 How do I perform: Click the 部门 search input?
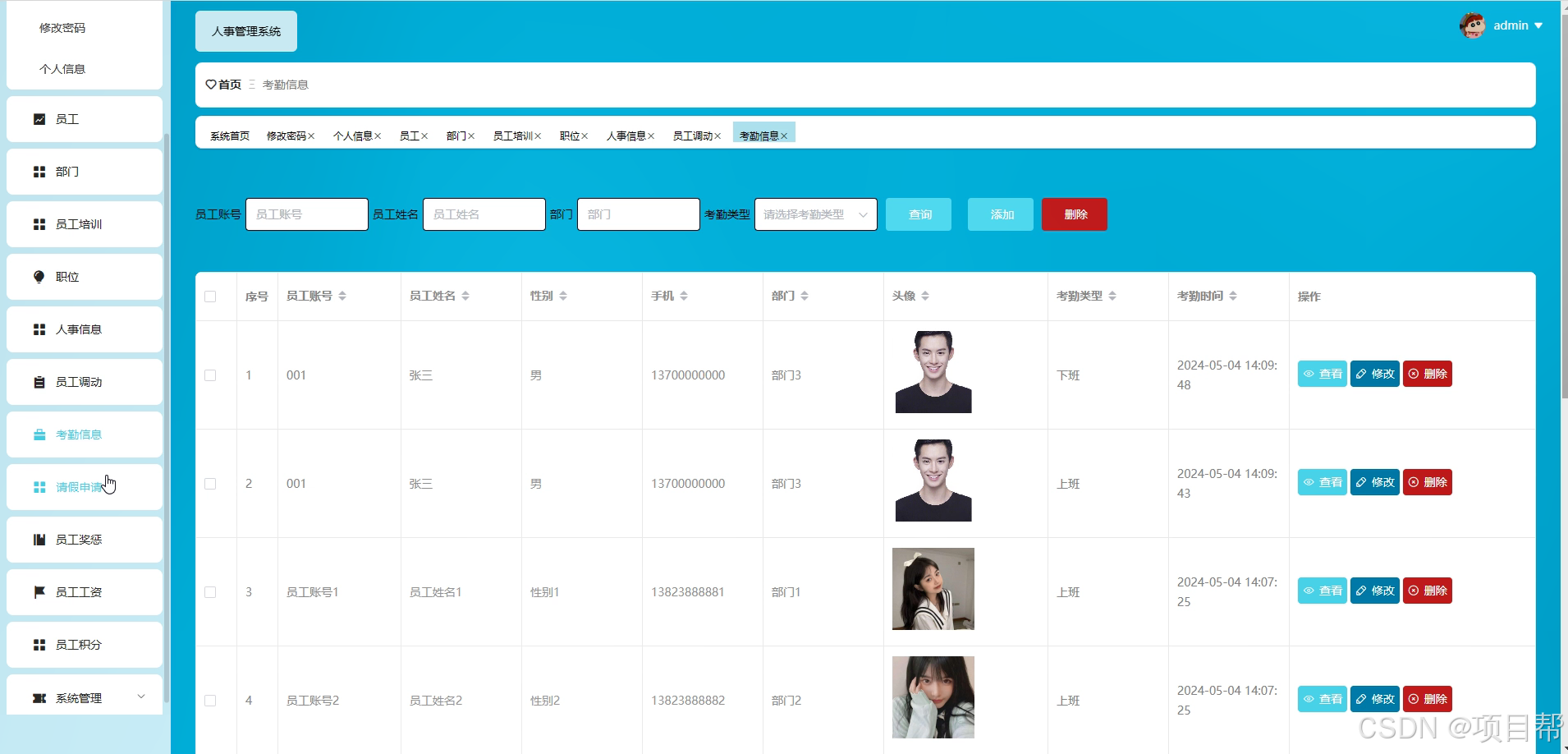(x=639, y=214)
